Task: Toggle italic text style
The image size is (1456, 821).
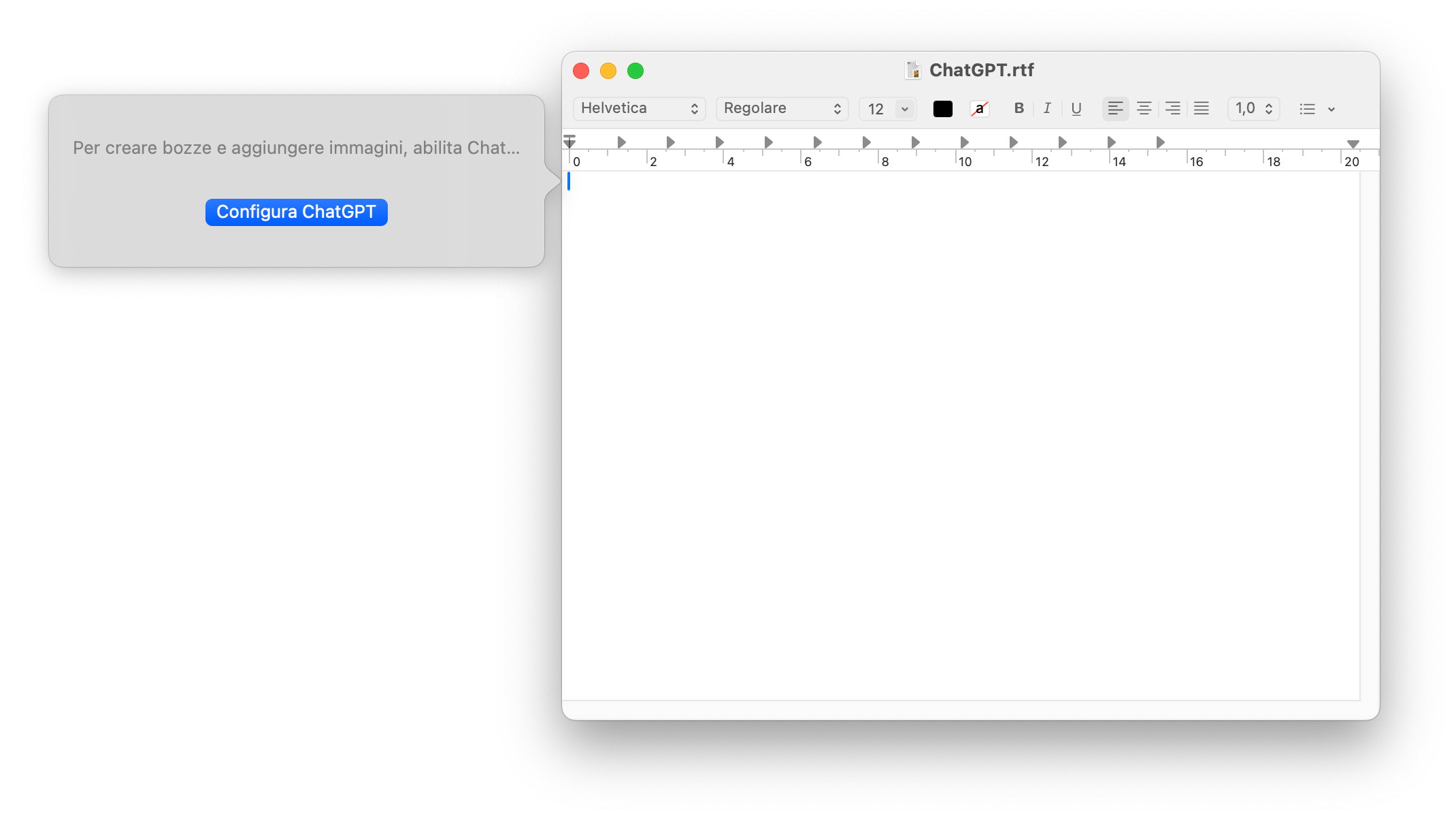Action: click(x=1047, y=109)
